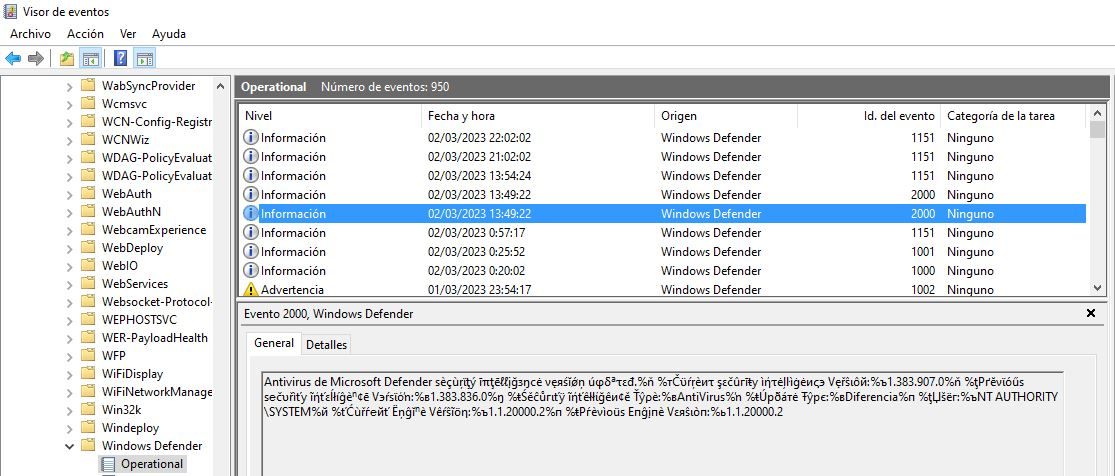This screenshot has height=476, width=1115.
Task: Expand the WFP tree node
Action: pos(69,356)
